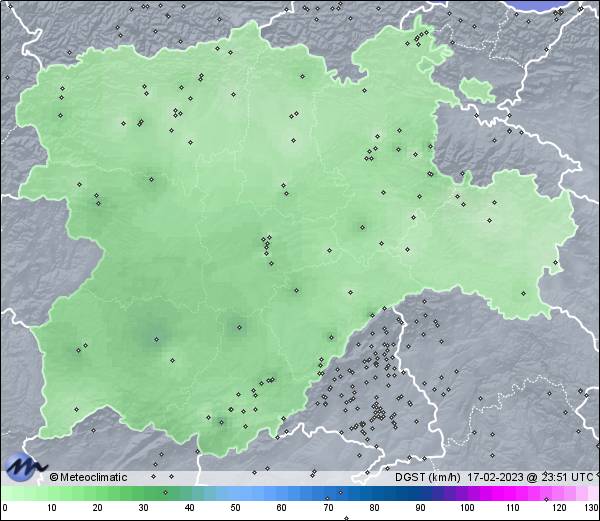Click the 10 scale label
Image resolution: width=600 pixels, height=521 pixels.
tap(52, 508)
